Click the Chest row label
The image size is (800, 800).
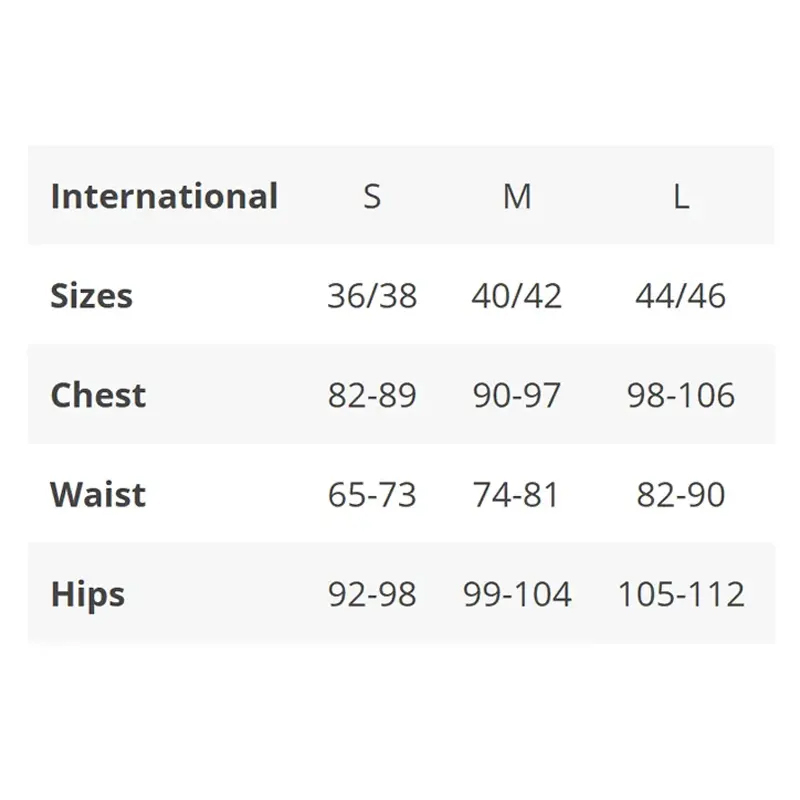[98, 395]
